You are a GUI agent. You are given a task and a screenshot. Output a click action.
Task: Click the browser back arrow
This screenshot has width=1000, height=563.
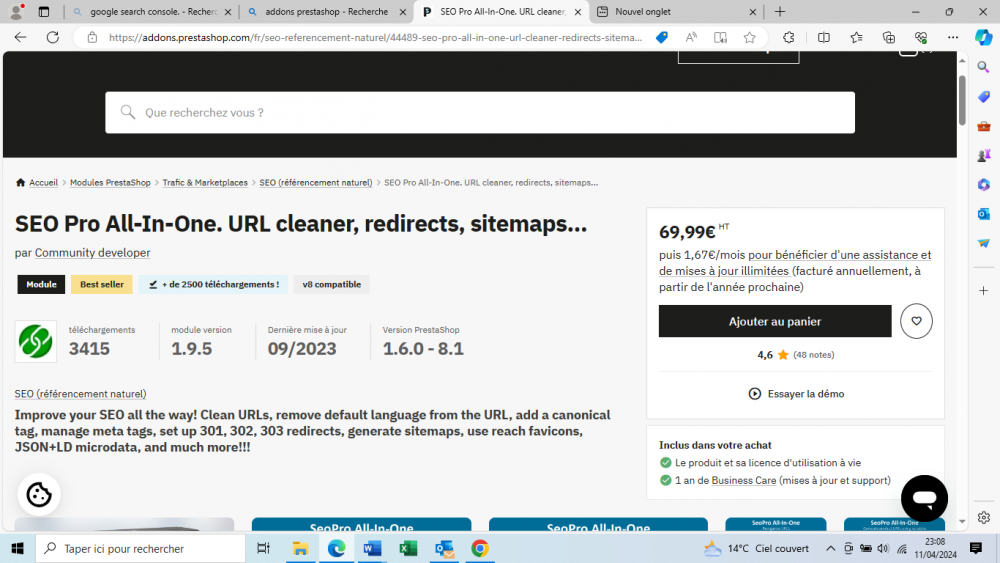point(20,38)
